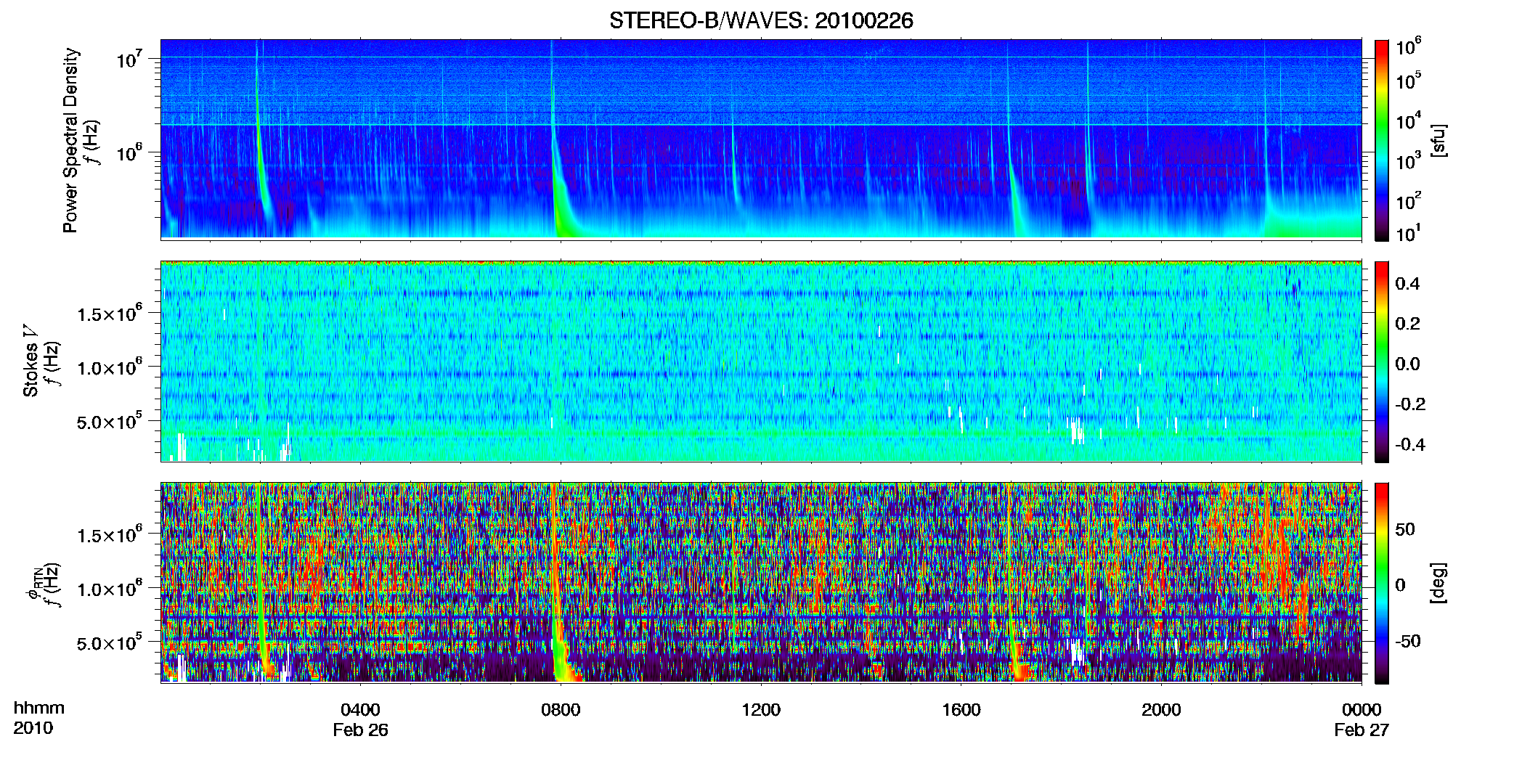Click the 10^5 label on the sfu color bar
The height and width of the screenshot is (784, 1522).
click(x=1408, y=81)
